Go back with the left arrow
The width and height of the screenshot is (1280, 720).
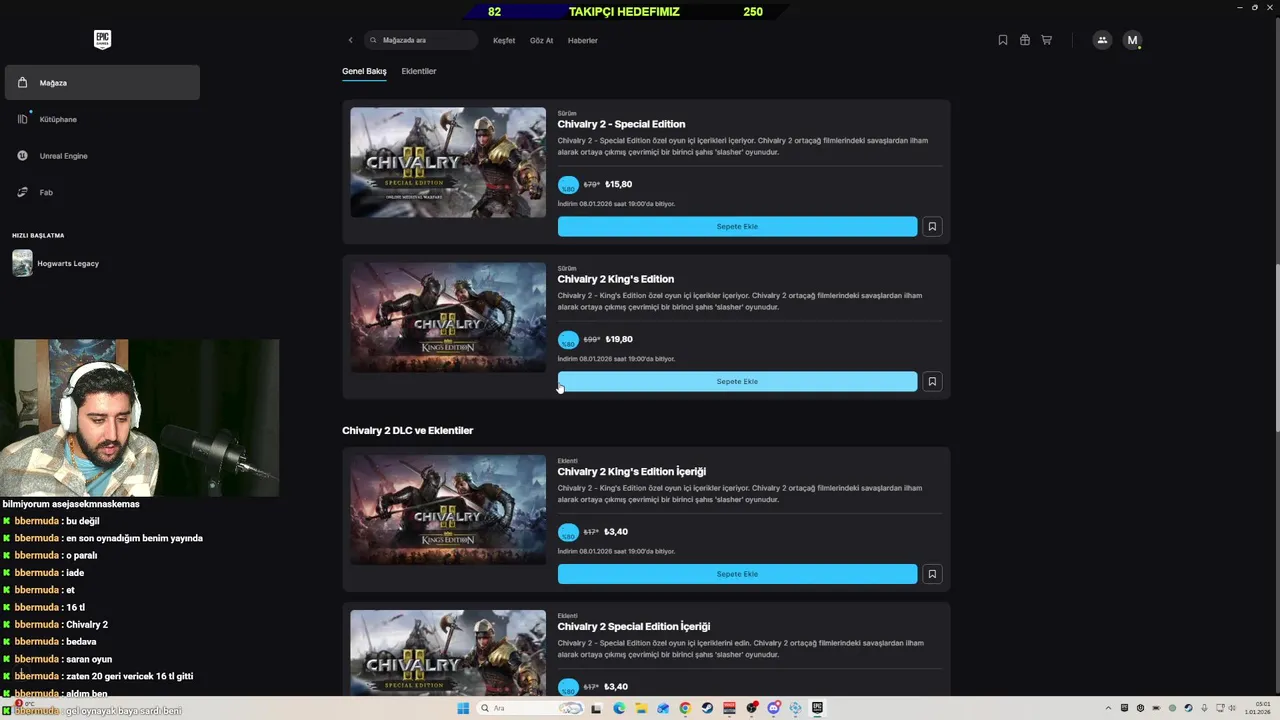click(x=350, y=40)
